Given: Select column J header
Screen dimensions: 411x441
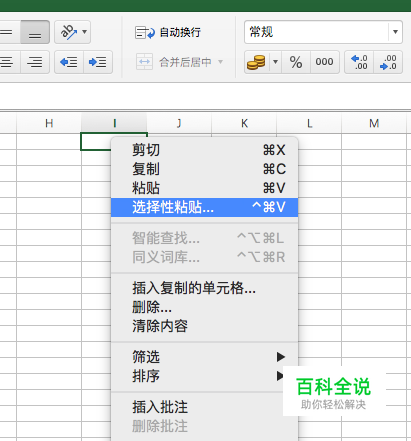Looking at the screenshot, I should (179, 123).
